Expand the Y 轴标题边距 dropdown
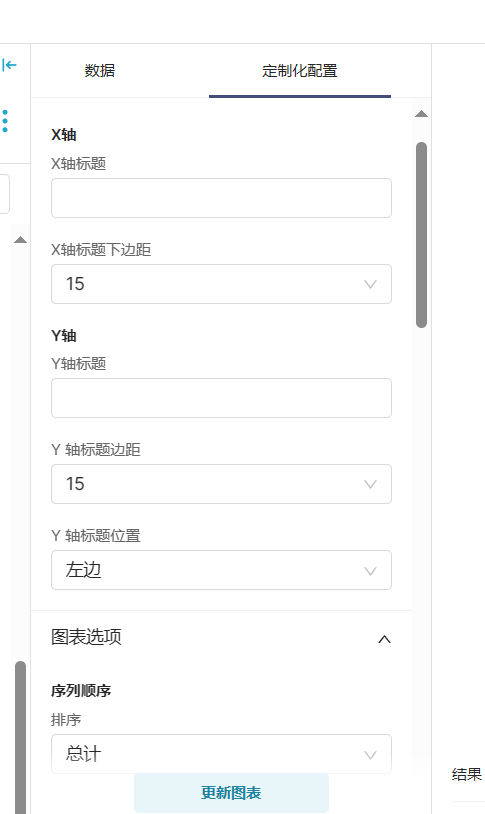The width and height of the screenshot is (485, 814). tap(221, 484)
